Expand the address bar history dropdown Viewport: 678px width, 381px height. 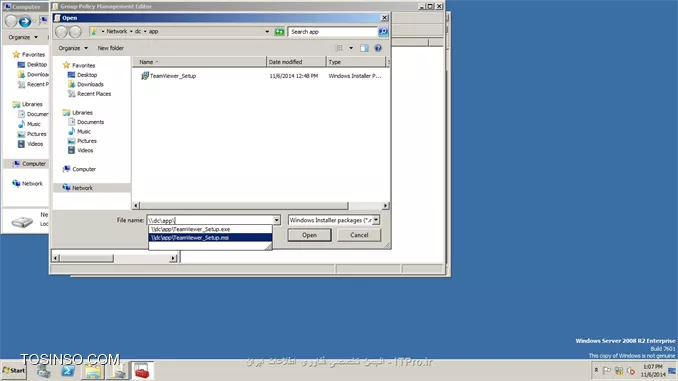(x=267, y=32)
